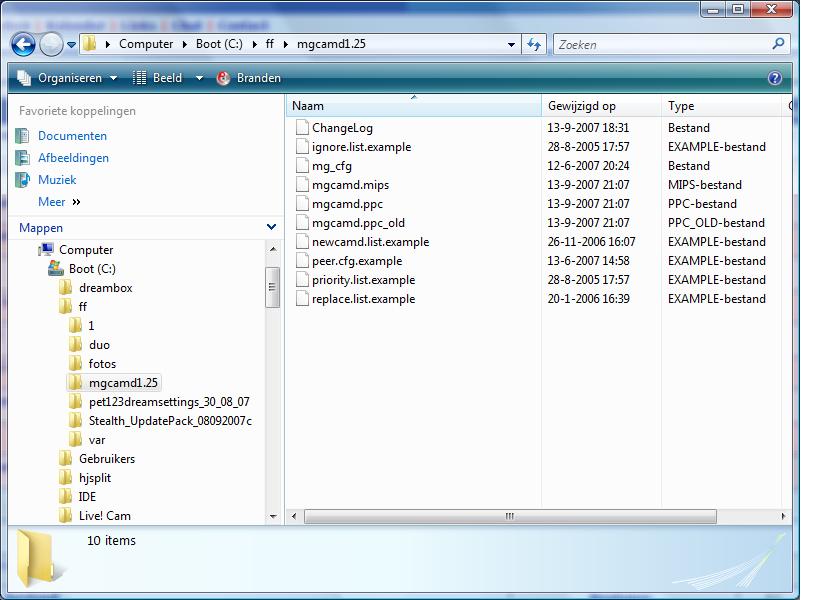Select the Gebruikers folder in tree

click(107, 459)
